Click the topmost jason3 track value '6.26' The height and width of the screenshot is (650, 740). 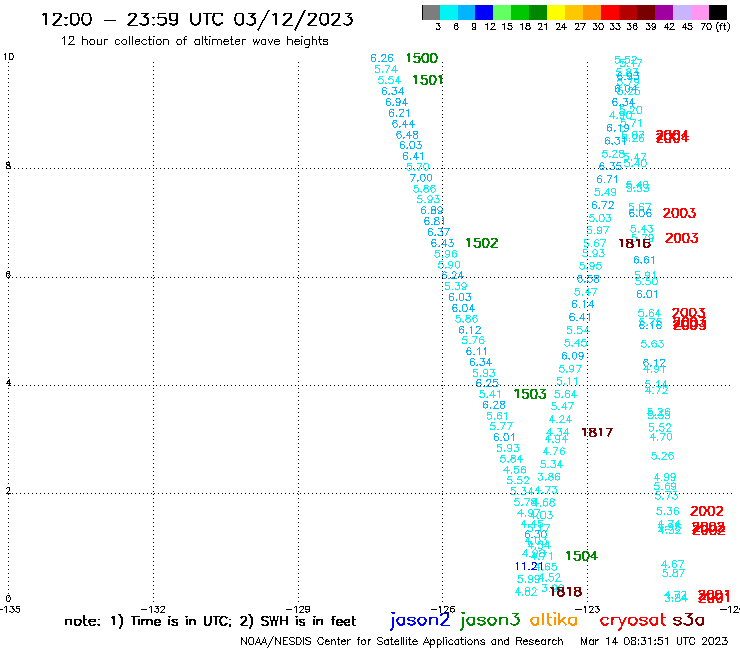point(382,58)
